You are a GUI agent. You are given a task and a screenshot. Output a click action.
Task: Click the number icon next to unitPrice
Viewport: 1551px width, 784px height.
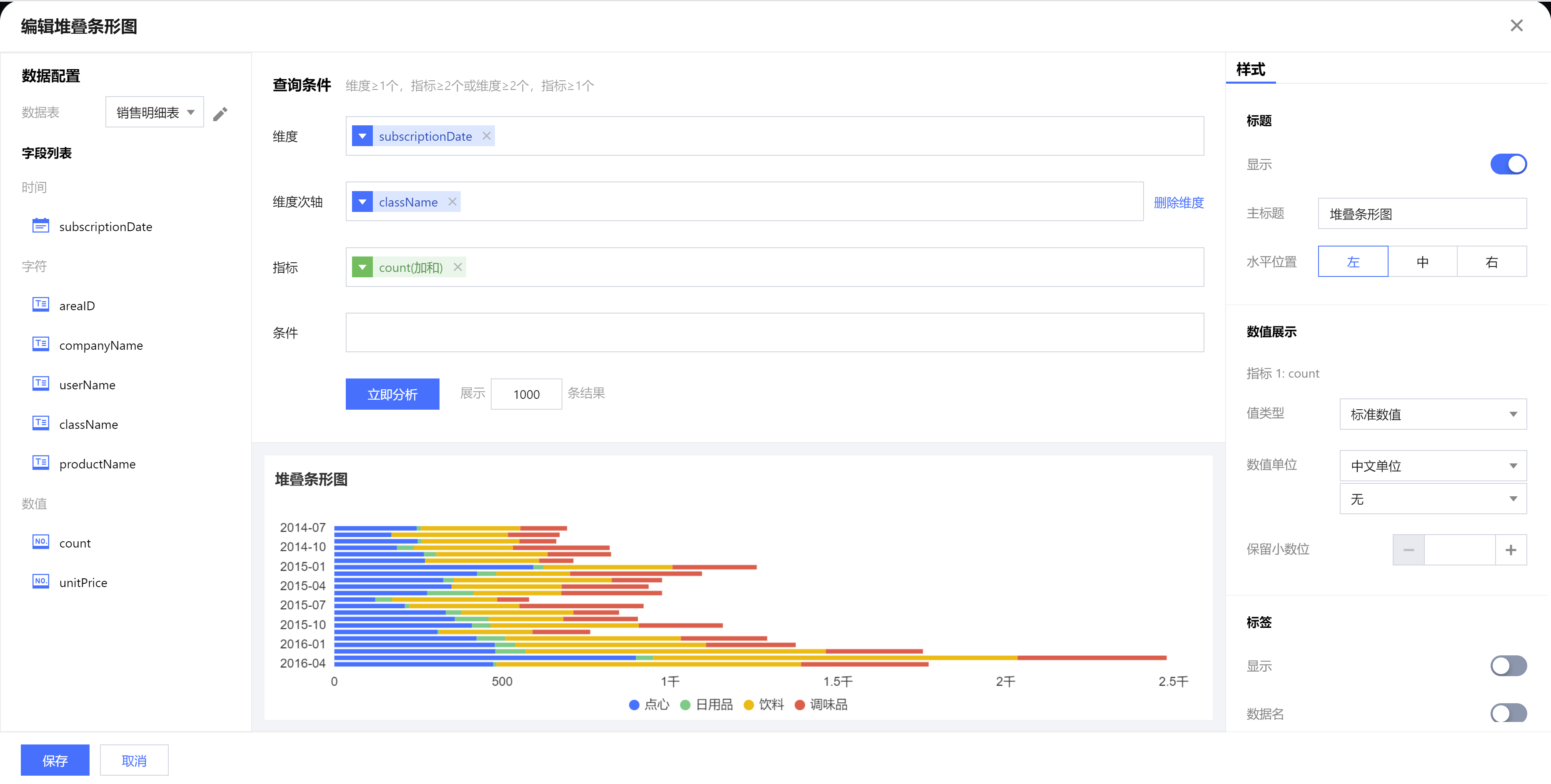[40, 581]
